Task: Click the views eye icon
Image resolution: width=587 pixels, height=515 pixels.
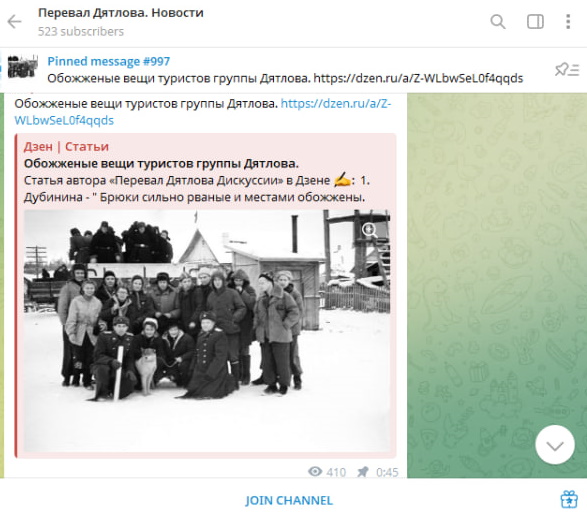Action: (x=315, y=472)
